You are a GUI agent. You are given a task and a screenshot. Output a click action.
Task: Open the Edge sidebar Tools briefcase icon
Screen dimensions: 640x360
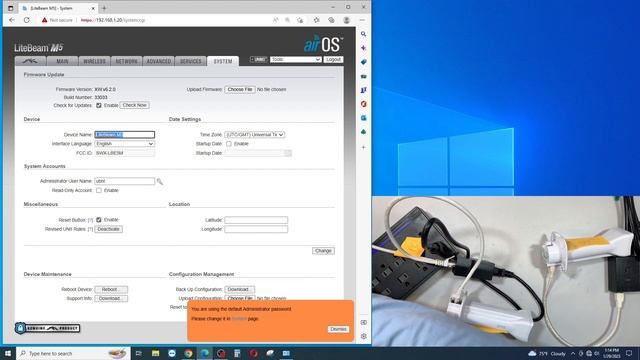coord(363,76)
